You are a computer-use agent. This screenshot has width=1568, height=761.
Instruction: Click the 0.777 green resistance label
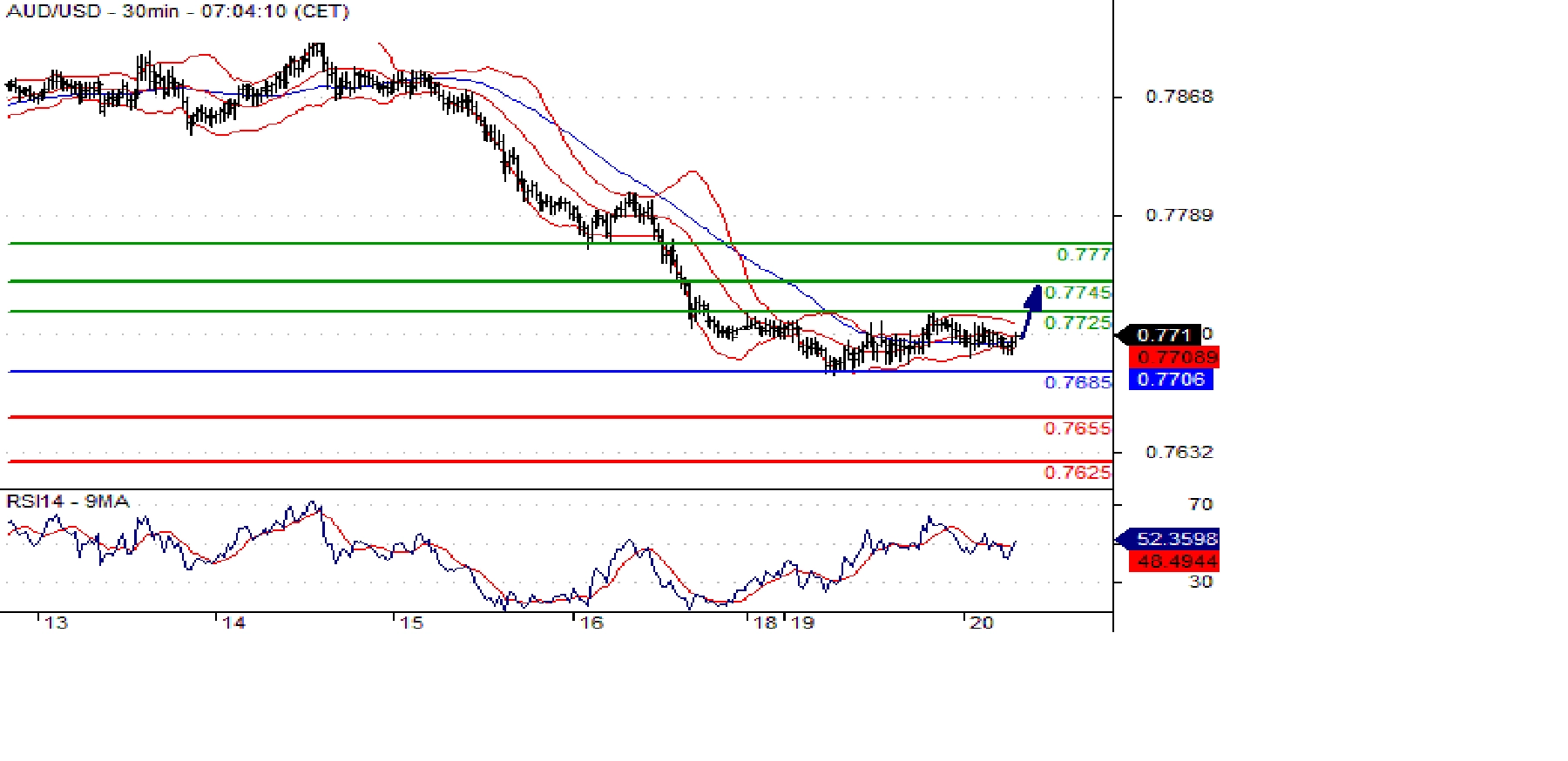point(1084,254)
